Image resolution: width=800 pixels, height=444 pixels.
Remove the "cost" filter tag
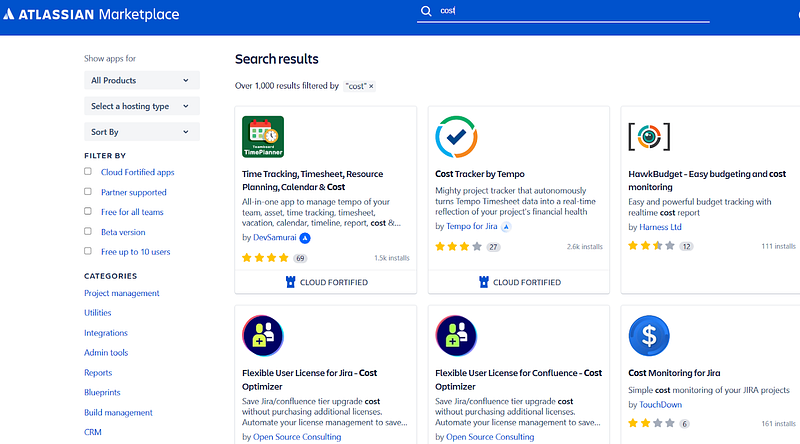click(x=371, y=86)
